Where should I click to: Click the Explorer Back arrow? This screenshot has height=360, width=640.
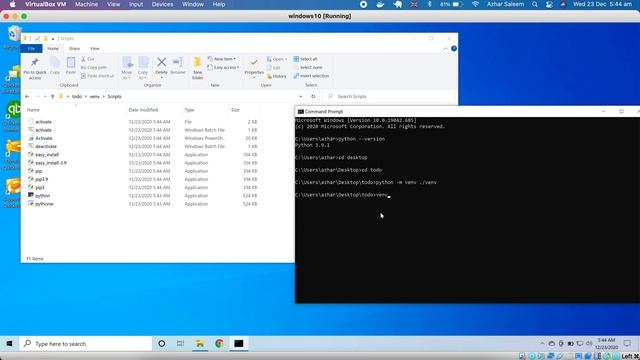(27, 97)
